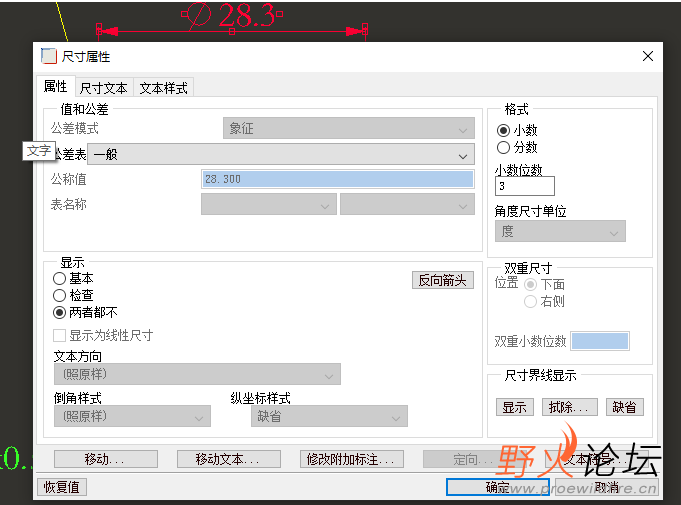Click the 缺省 button under 尺寸界线显示

pyautogui.click(x=625, y=407)
